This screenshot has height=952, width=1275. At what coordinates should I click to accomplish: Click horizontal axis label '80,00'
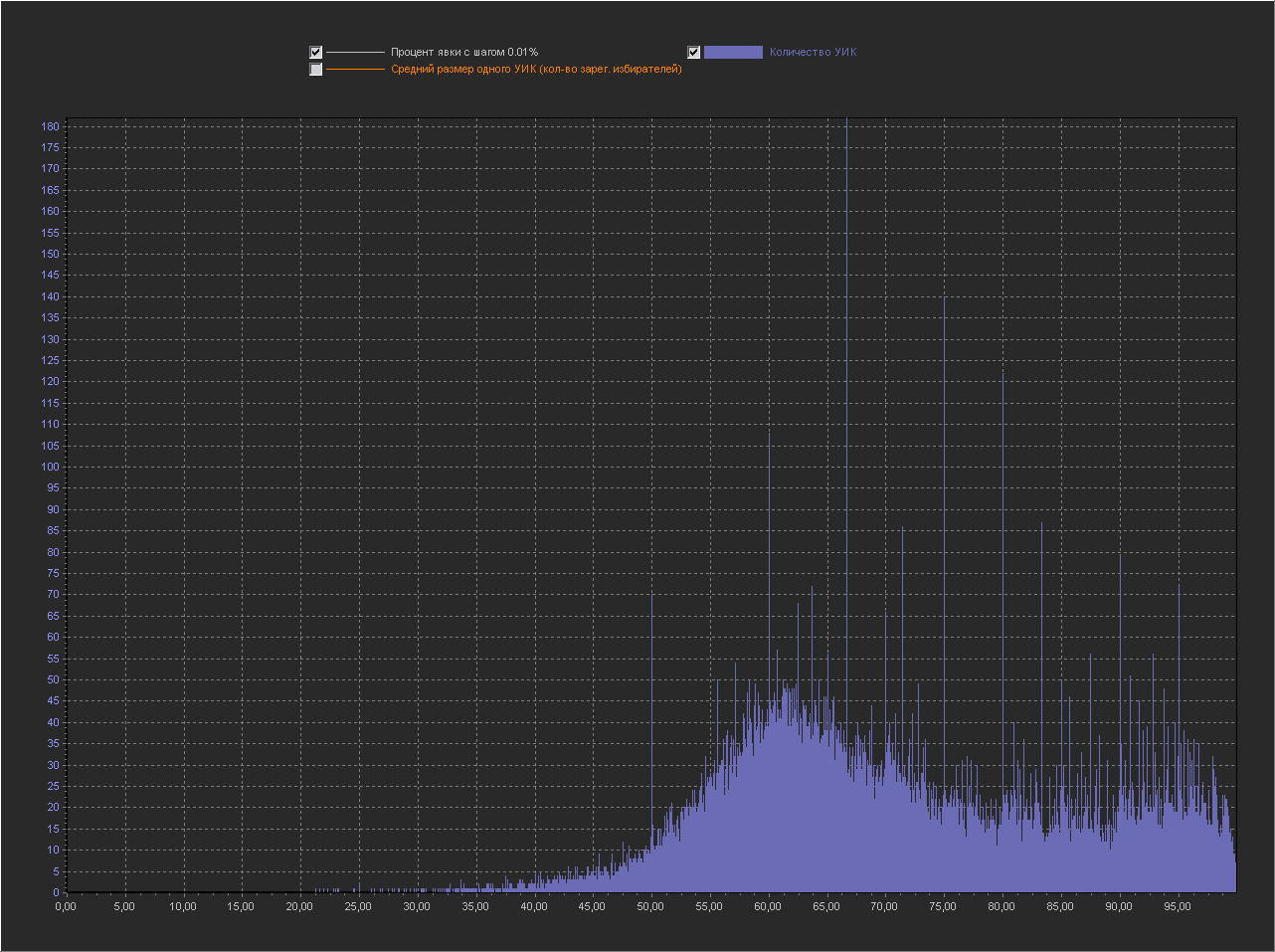click(1002, 906)
